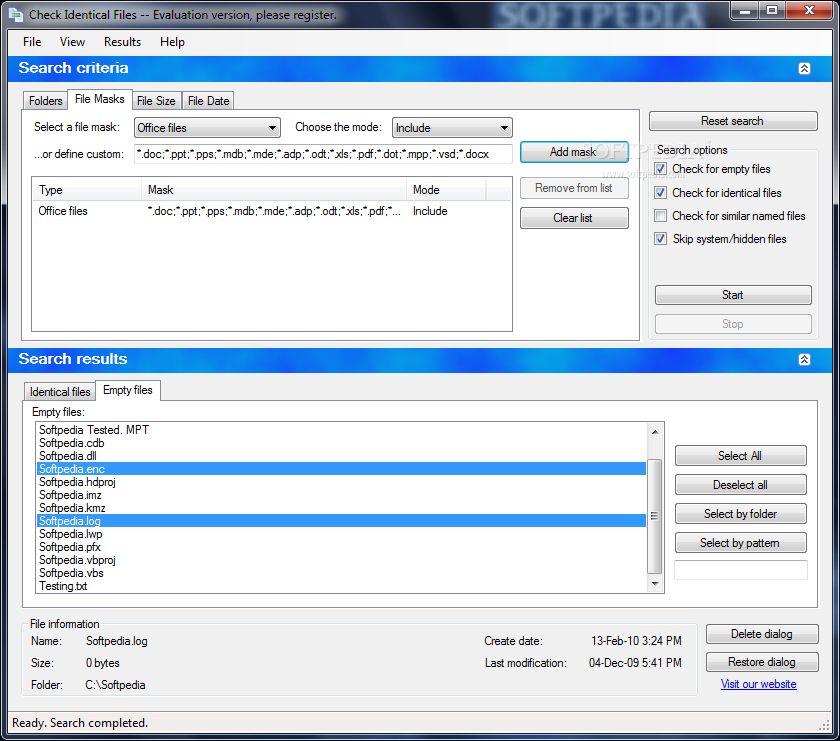Viewport: 840px width, 741px height.
Task: Open the Help menu
Action: [x=172, y=42]
